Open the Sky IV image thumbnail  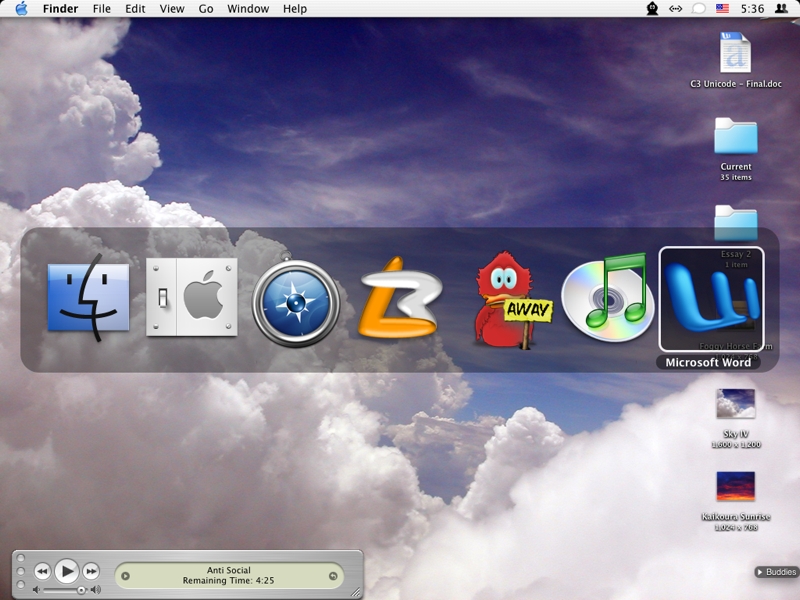(735, 404)
